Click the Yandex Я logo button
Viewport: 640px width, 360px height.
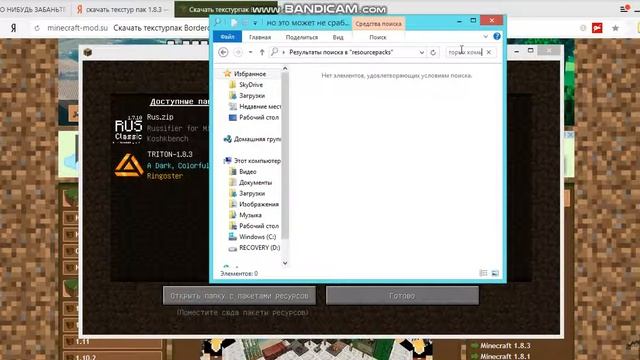[13, 28]
